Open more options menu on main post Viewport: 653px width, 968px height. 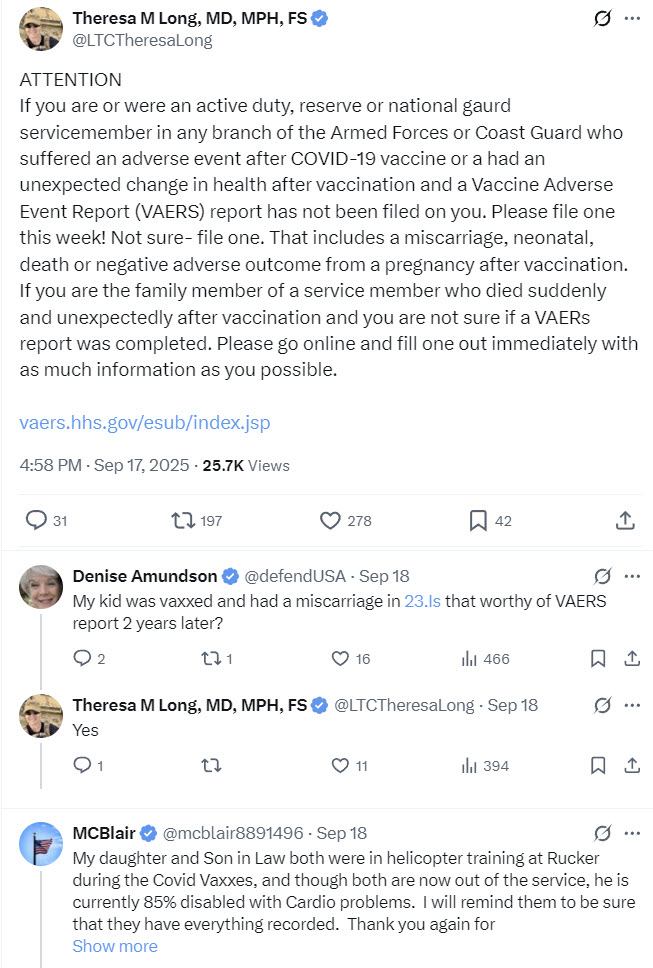click(x=632, y=19)
